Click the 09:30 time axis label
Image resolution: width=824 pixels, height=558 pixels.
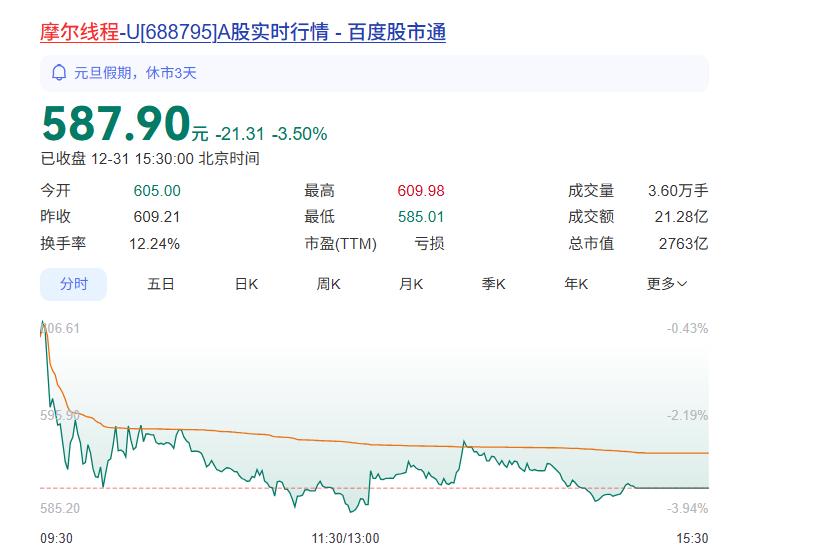pos(56,539)
